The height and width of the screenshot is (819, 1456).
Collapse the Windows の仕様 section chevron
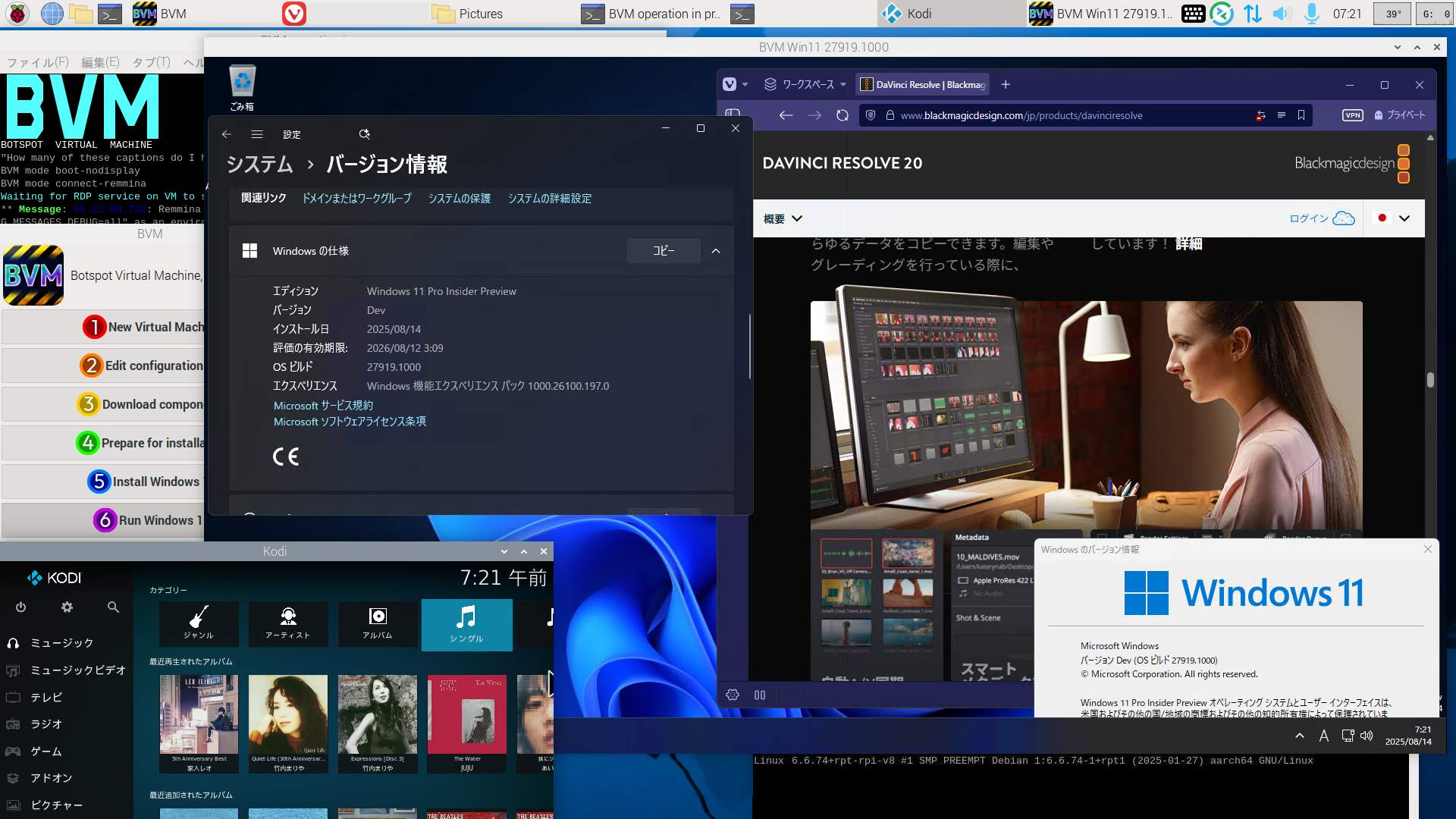pos(716,251)
